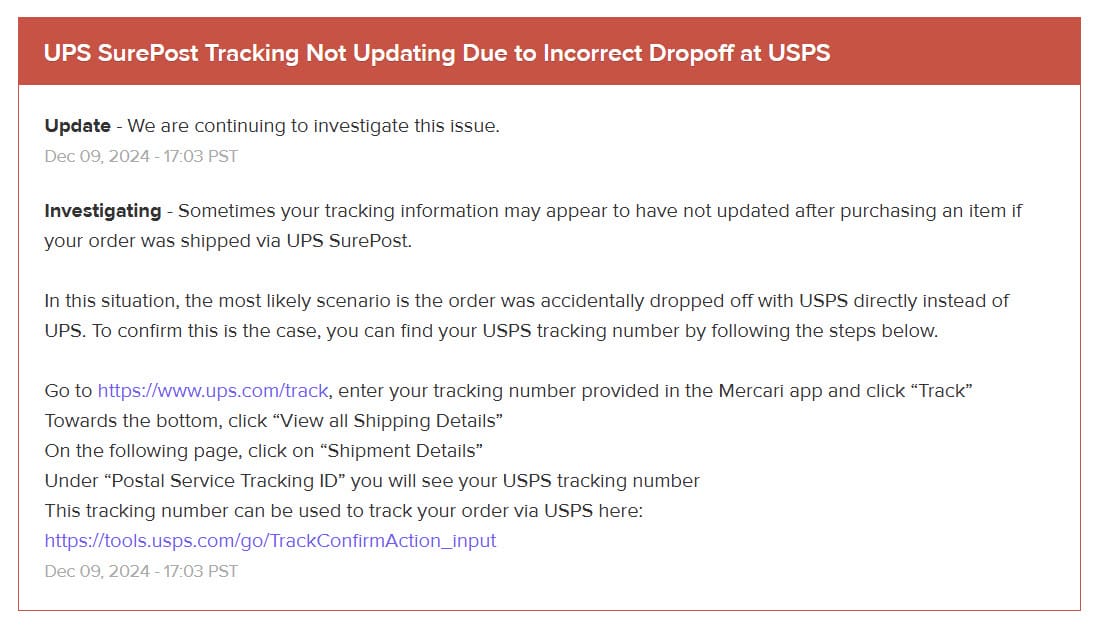The image size is (1099, 631).
Task: Click the words "Go to" before UPS link
Action: click(x=68, y=391)
